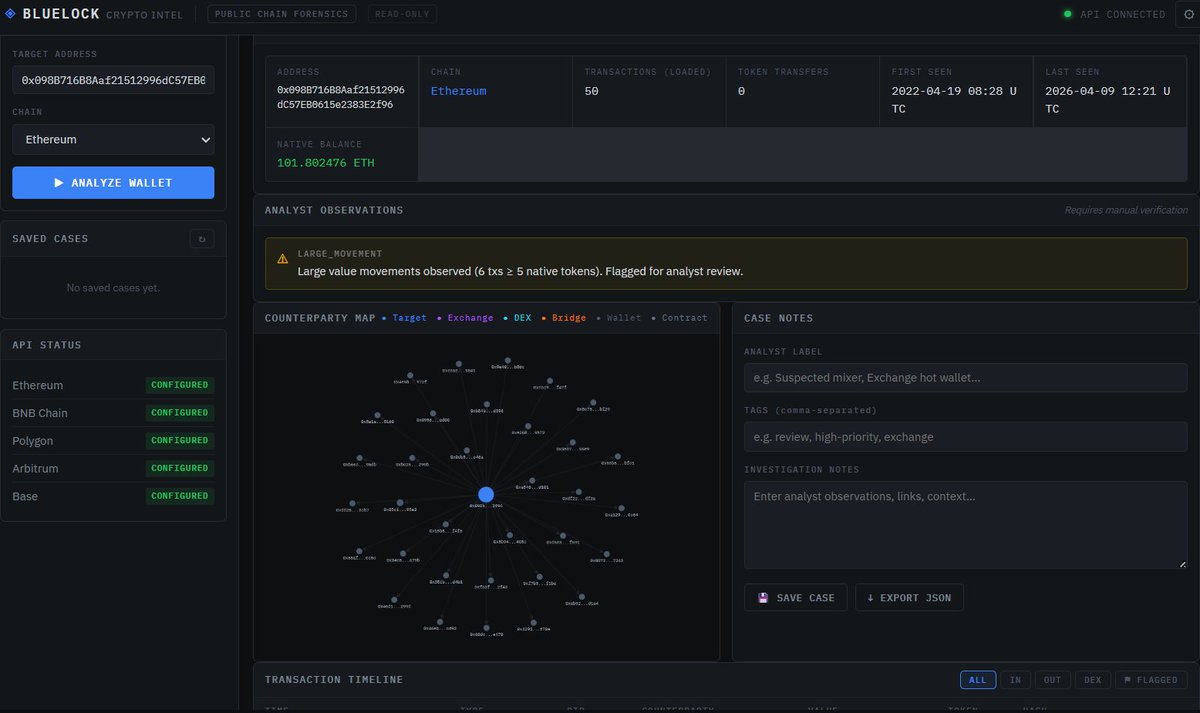The height and width of the screenshot is (713, 1200).
Task: Click the Read-Only badge
Action: click(402, 14)
